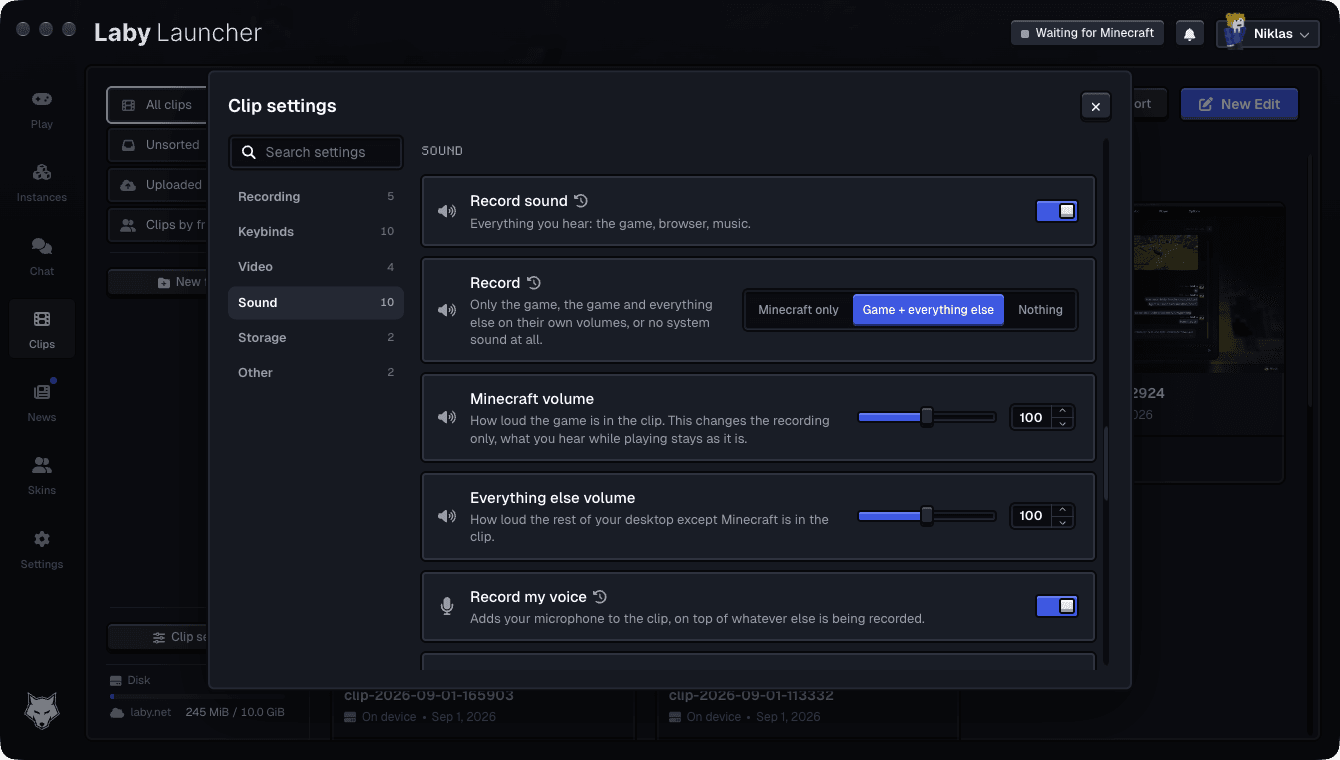Select Sound settings category

pyautogui.click(x=316, y=303)
